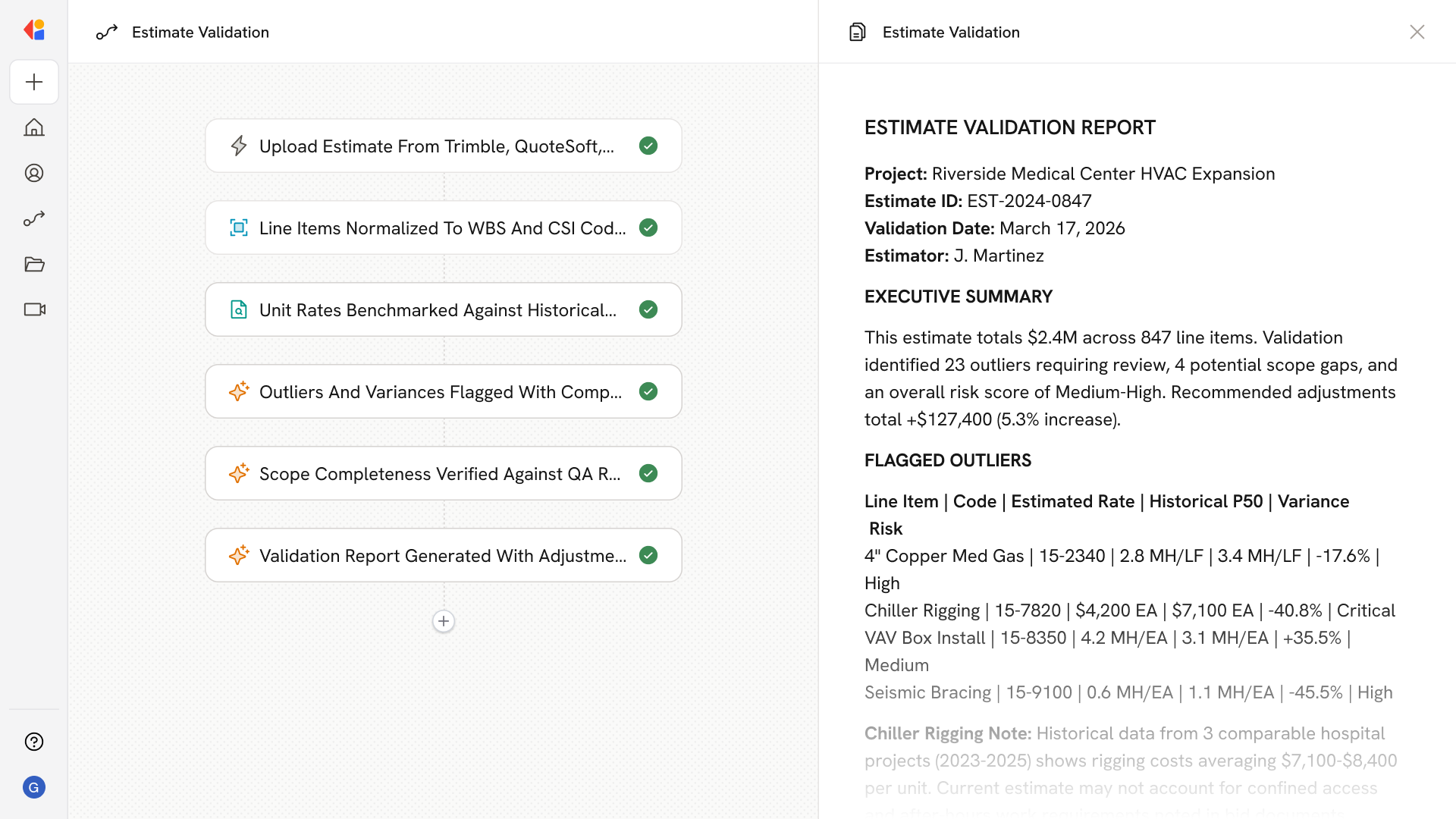Select the Scope Completeness Verified step

[440, 473]
